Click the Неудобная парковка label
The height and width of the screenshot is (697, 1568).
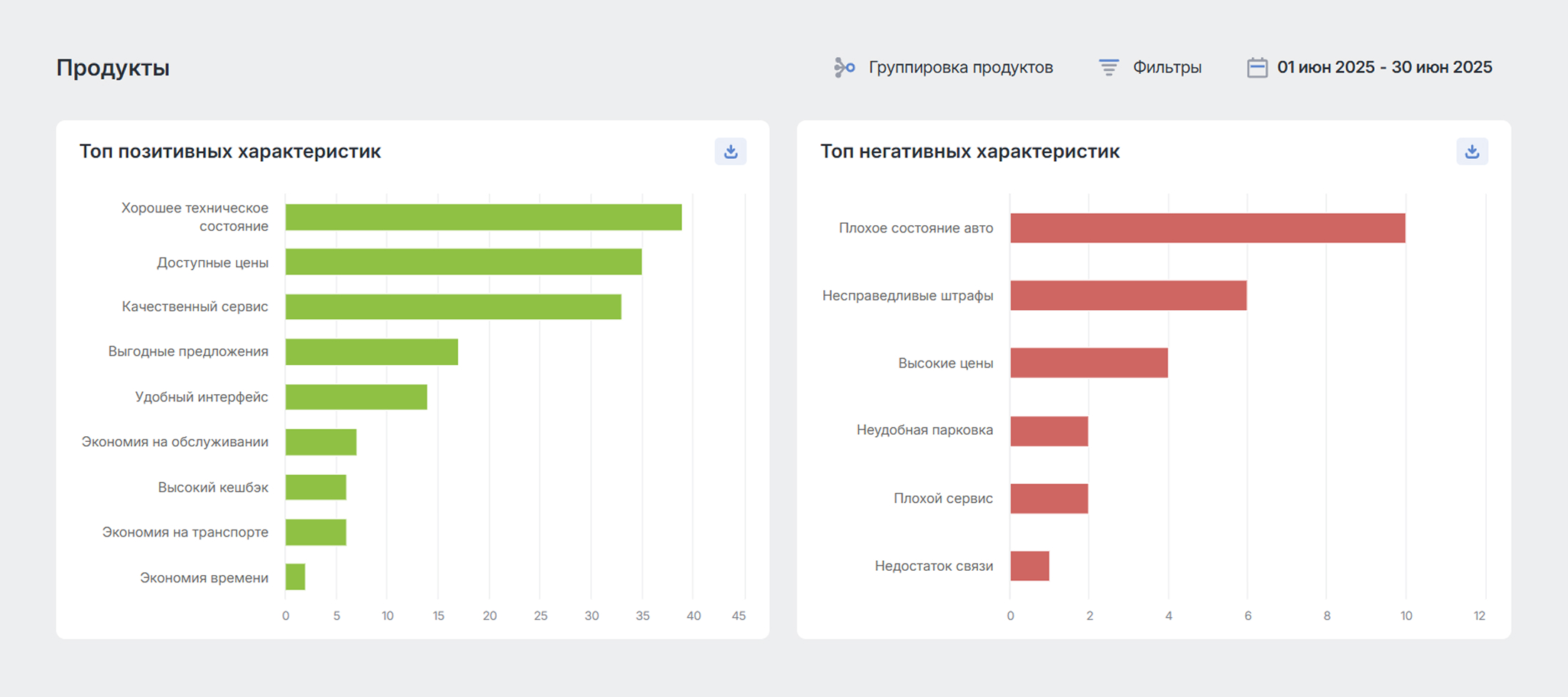click(924, 430)
